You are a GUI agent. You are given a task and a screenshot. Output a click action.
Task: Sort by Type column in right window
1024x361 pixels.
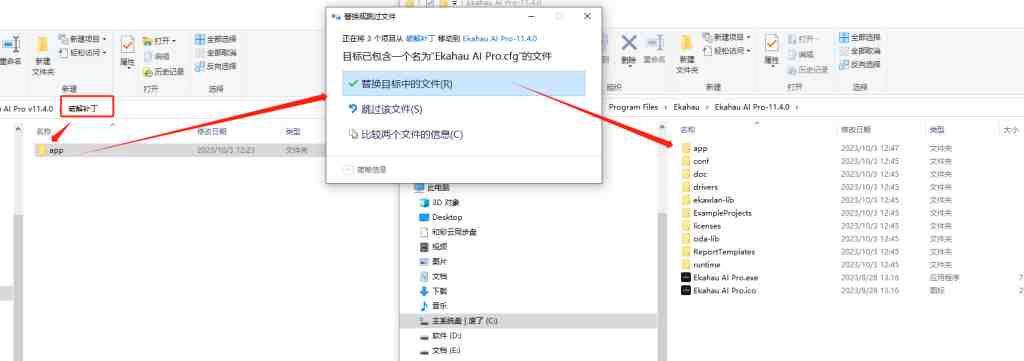point(936,130)
